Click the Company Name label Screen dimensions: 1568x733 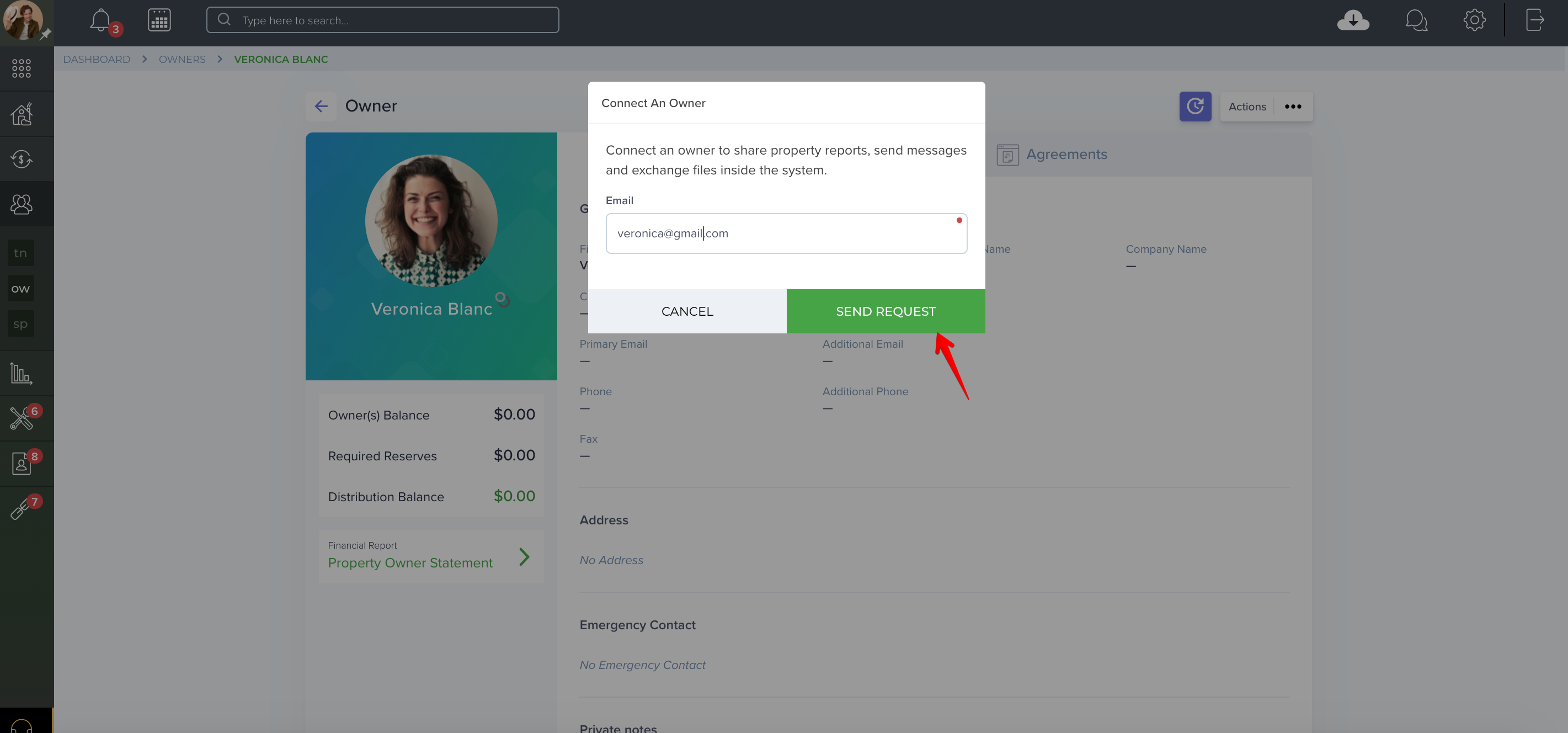[x=1166, y=249]
